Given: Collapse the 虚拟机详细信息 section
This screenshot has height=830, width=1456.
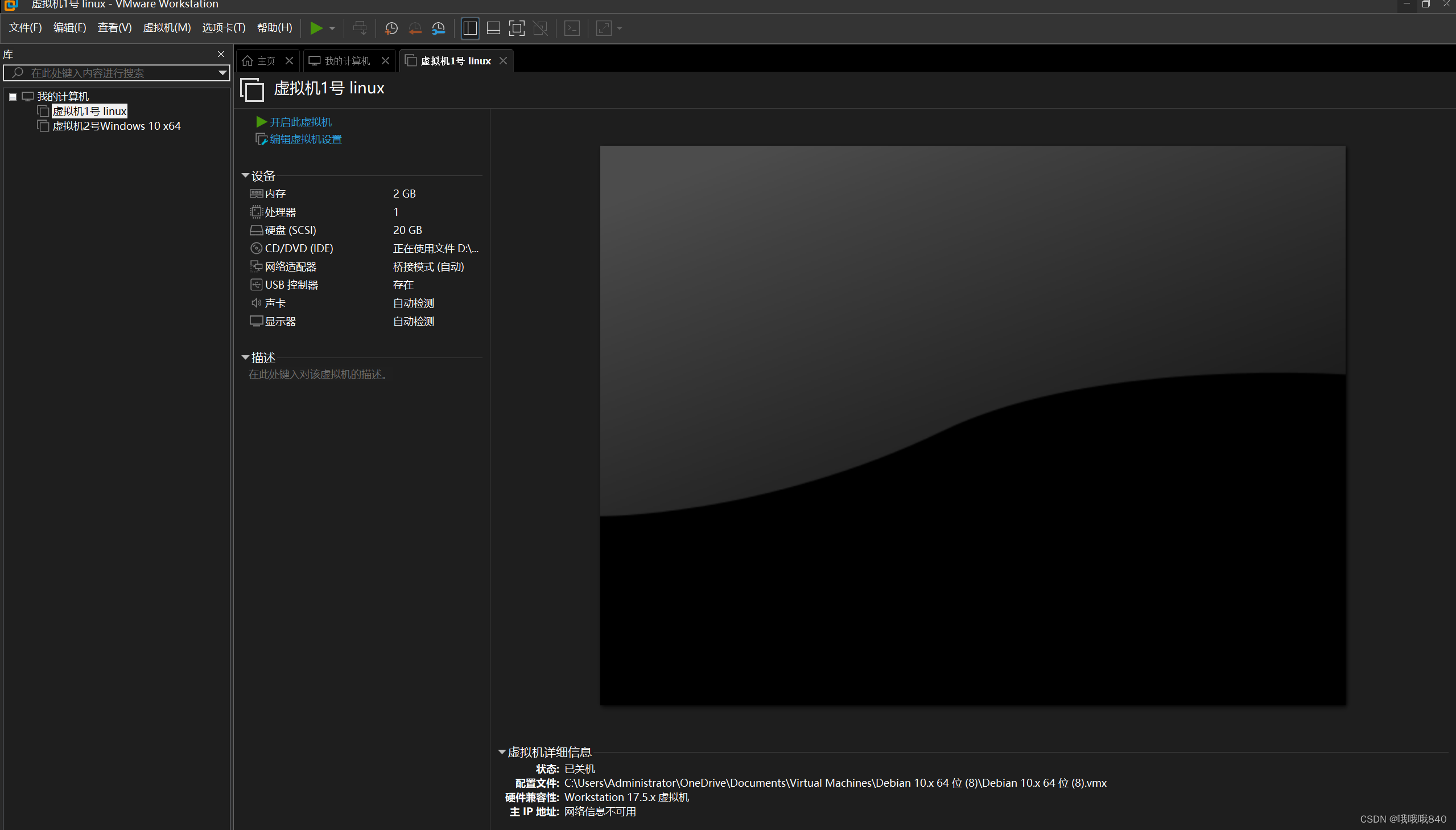Looking at the screenshot, I should [x=502, y=753].
